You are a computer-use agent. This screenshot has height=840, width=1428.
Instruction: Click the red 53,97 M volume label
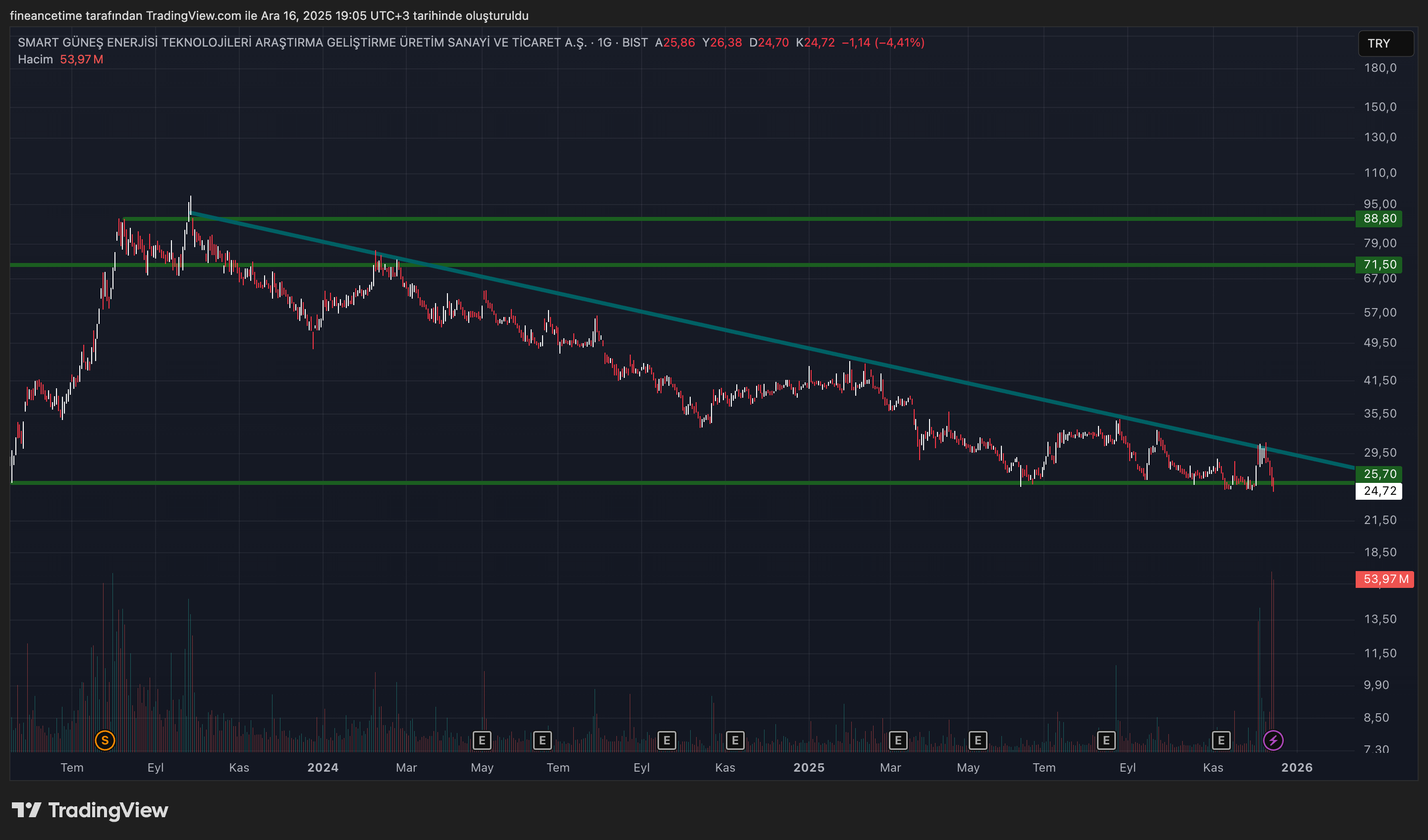1384,579
